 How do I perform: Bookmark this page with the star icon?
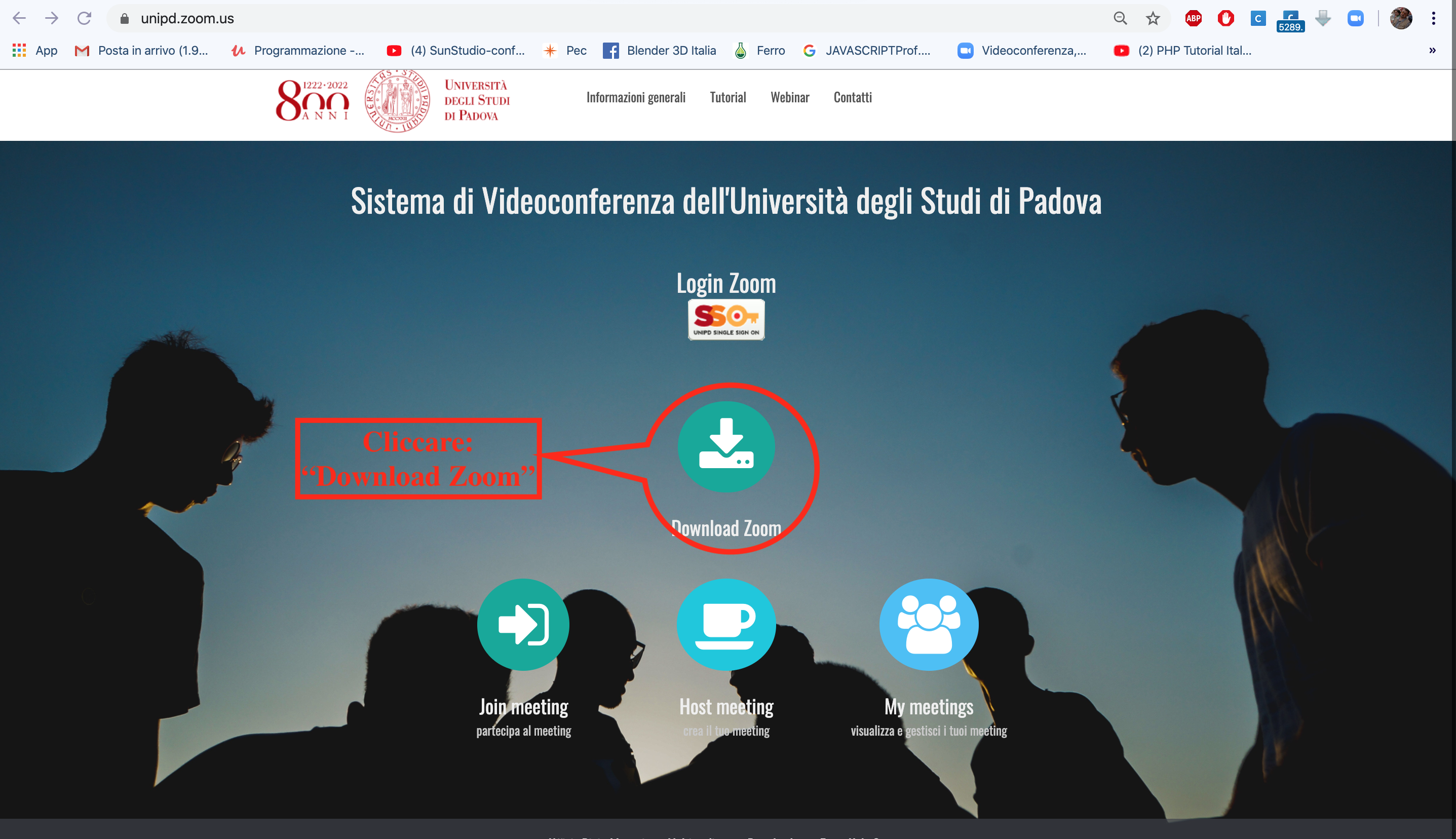(x=1153, y=18)
